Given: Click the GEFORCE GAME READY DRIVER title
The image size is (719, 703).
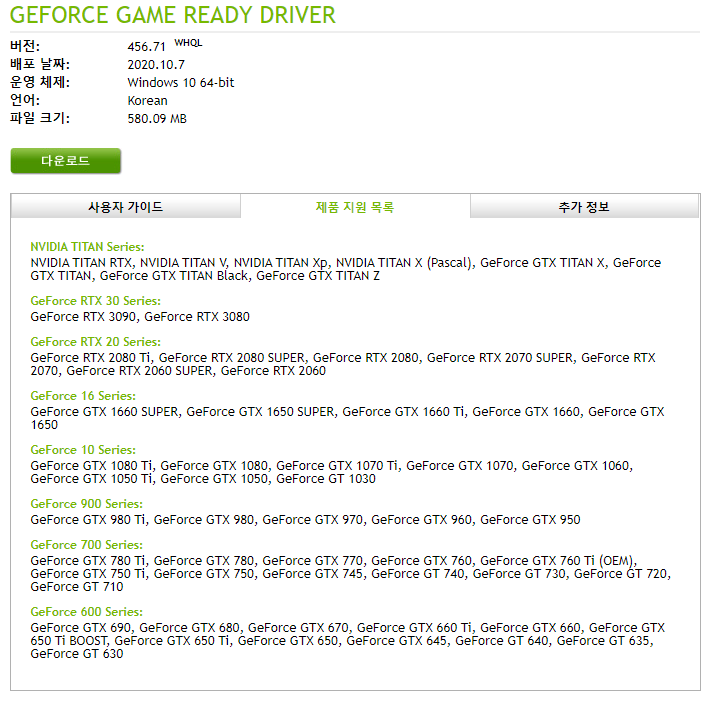Looking at the screenshot, I should [172, 15].
